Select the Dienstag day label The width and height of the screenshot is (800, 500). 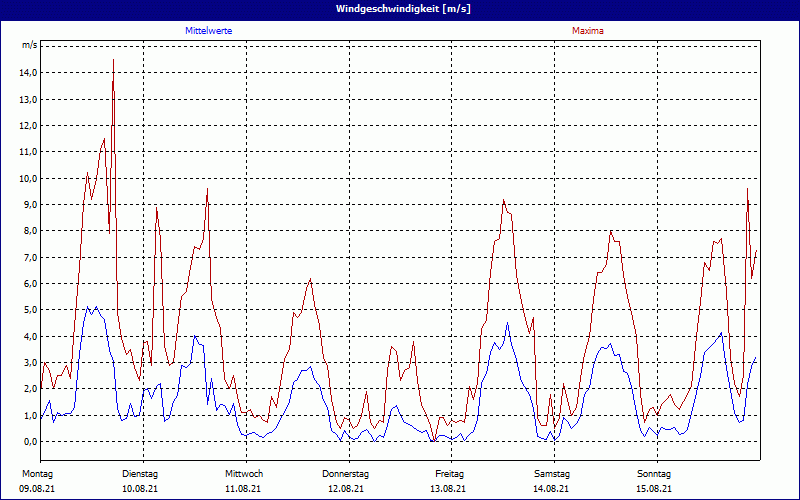coord(140,473)
